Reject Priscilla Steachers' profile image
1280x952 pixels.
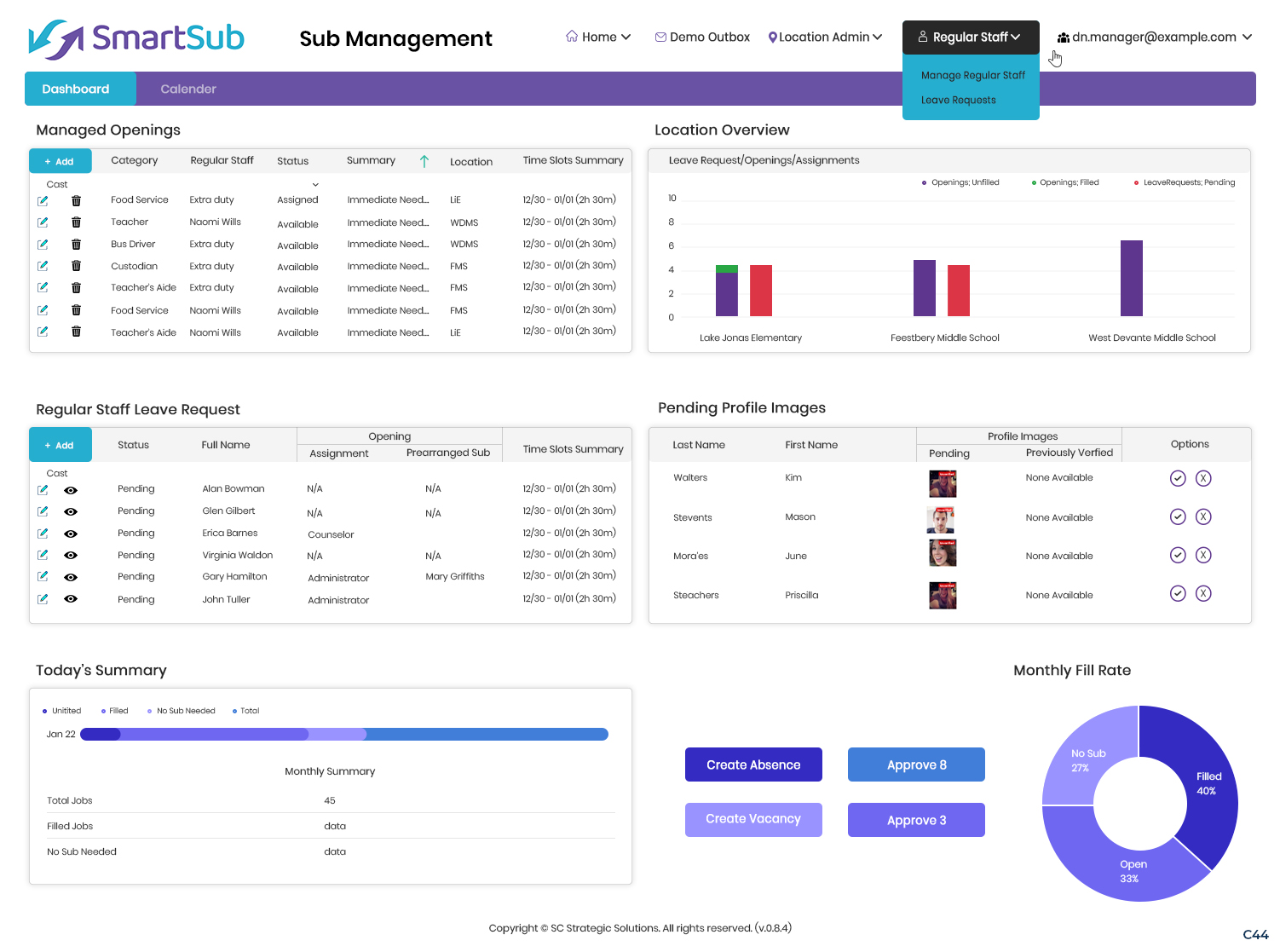pos(1203,593)
